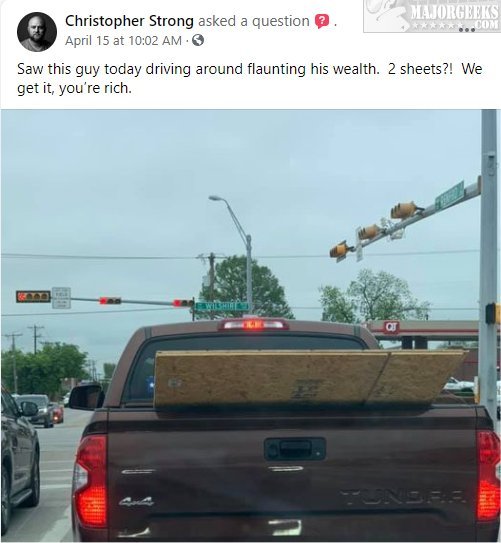
Task: Click the 4x4 badge on the tailgate
Action: click(x=136, y=501)
